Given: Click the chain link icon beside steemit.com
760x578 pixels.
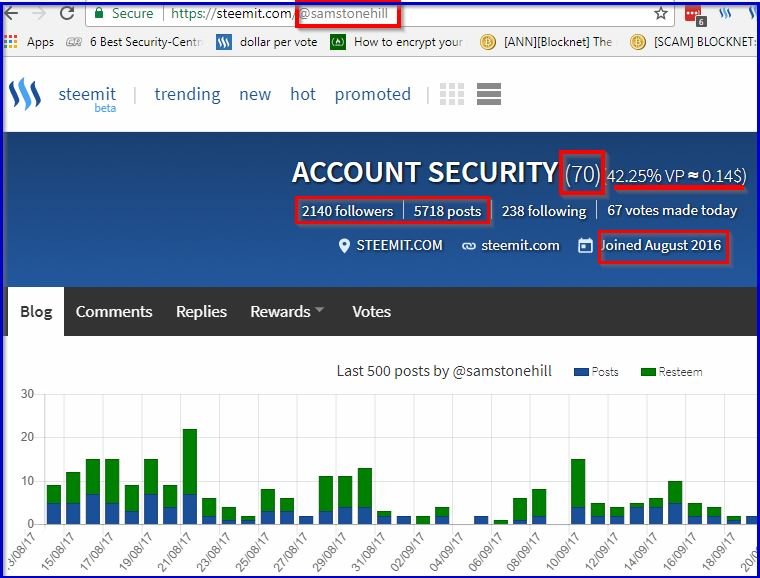Looking at the screenshot, I should (x=468, y=246).
